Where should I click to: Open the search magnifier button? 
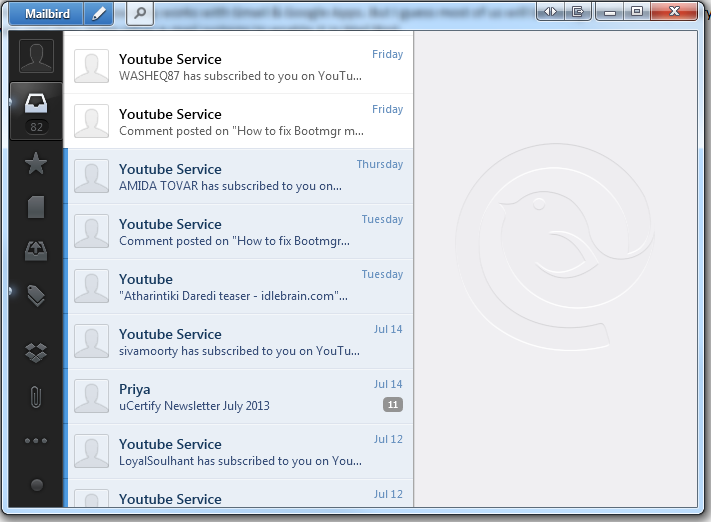click(x=140, y=14)
